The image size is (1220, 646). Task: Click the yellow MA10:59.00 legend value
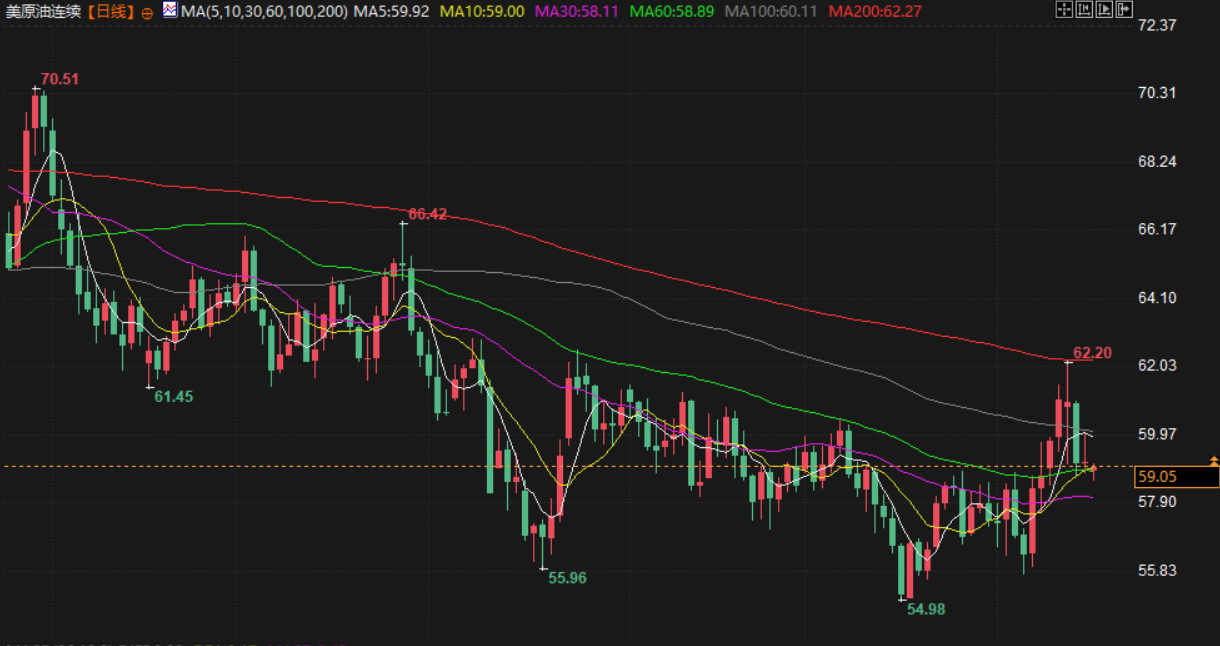click(x=482, y=12)
